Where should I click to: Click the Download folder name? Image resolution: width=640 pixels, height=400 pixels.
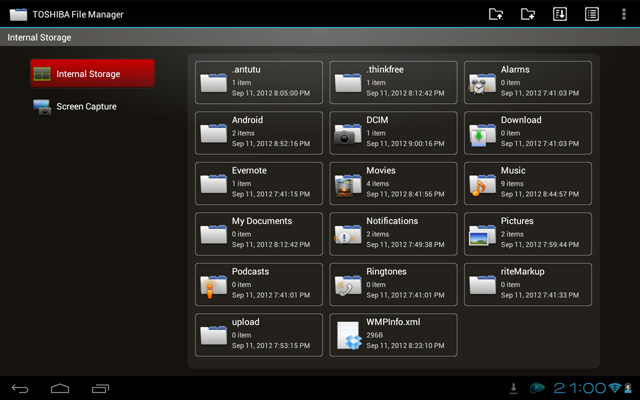[521, 120]
